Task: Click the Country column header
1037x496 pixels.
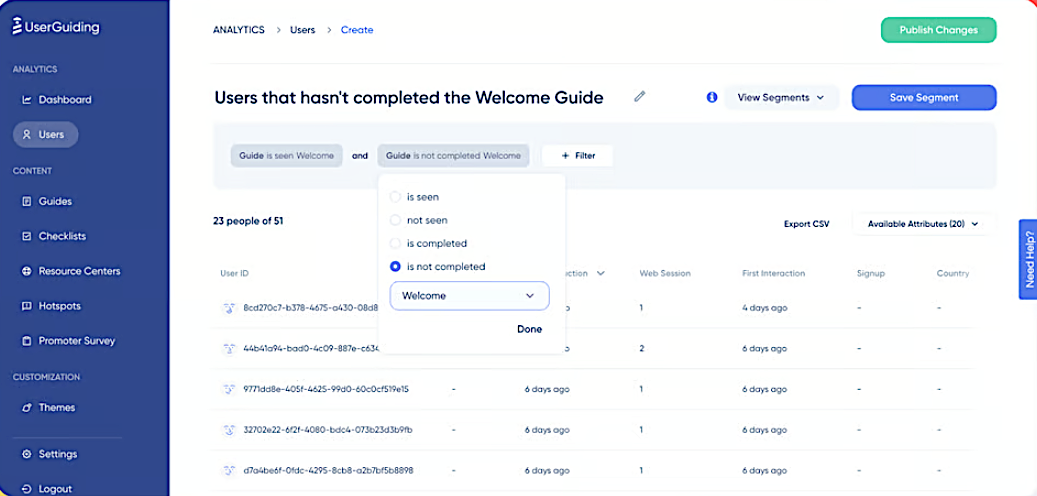Action: [952, 273]
